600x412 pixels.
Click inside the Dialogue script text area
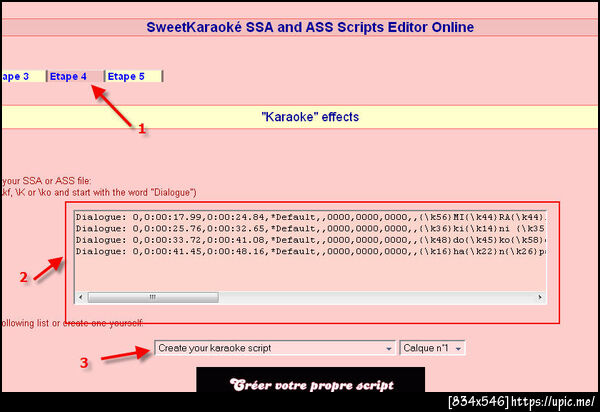tap(310, 257)
